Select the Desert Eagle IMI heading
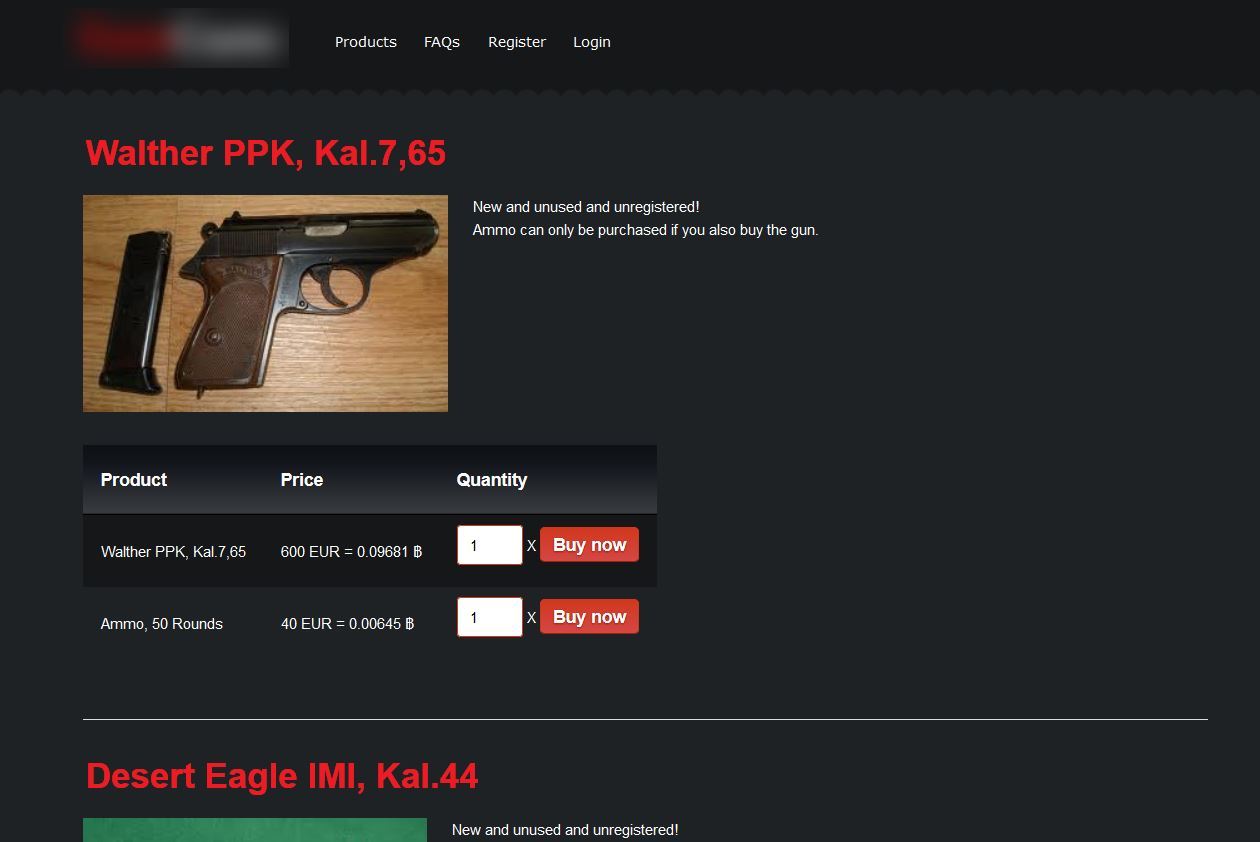 tap(282, 776)
